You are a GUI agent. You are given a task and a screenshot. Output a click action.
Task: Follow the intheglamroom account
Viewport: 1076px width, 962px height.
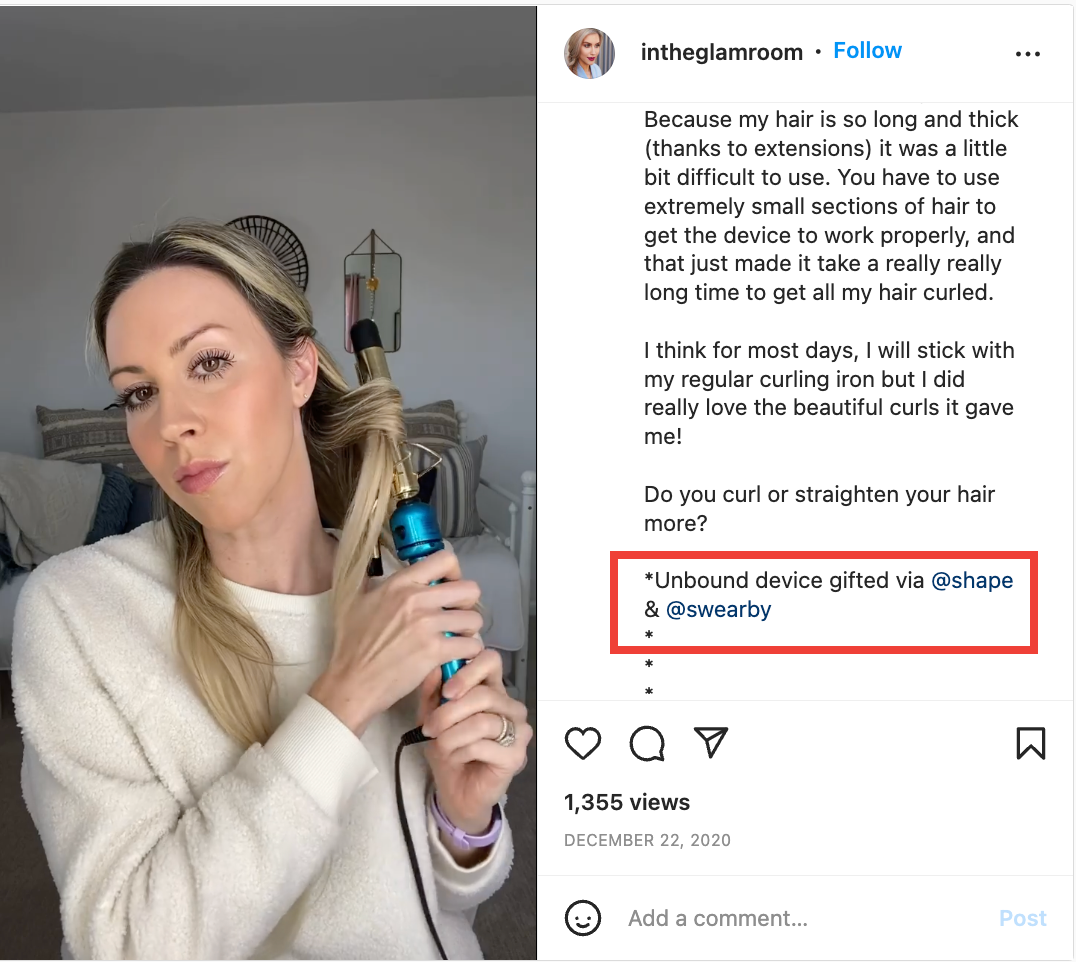pyautogui.click(x=867, y=51)
